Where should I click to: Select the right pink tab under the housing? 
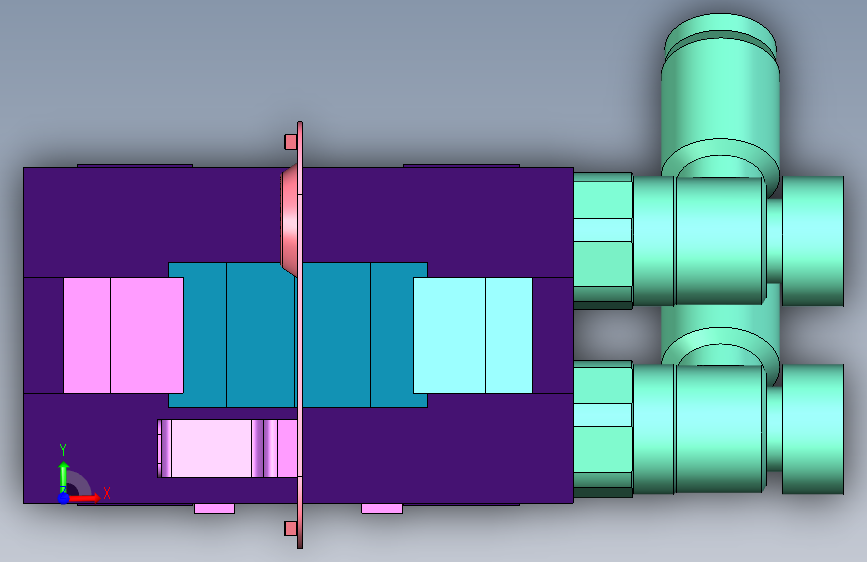[382, 508]
